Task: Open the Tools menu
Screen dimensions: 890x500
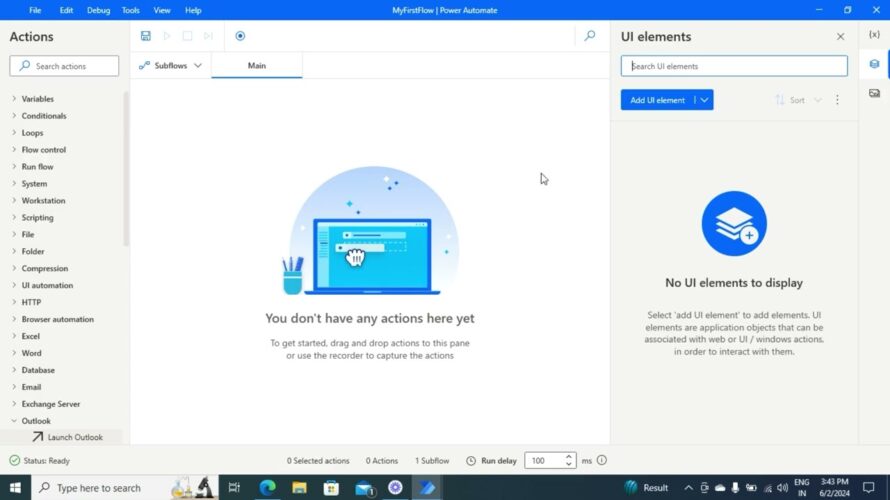Action: coord(131,10)
